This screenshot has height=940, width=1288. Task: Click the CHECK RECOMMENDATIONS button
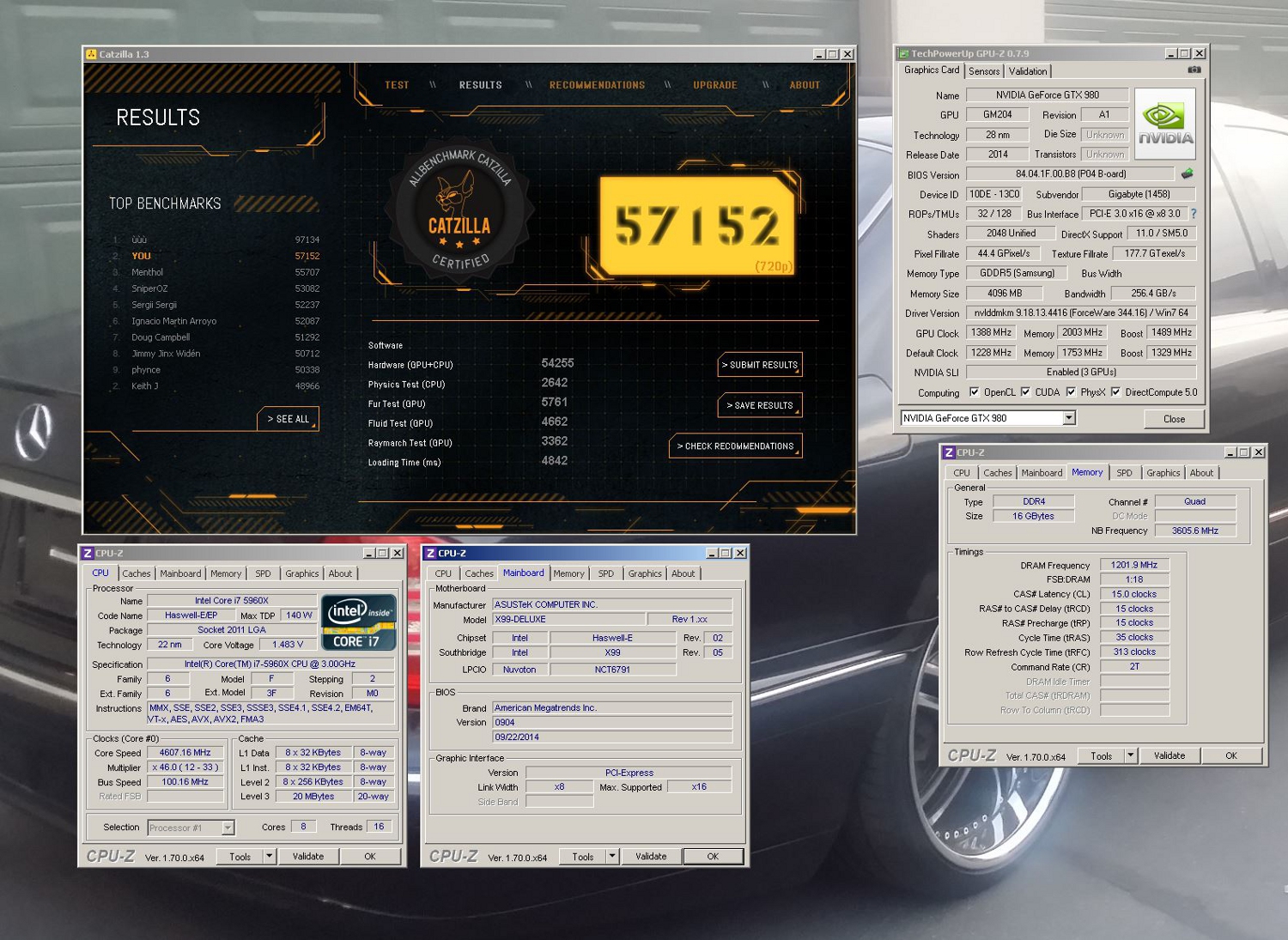[735, 446]
